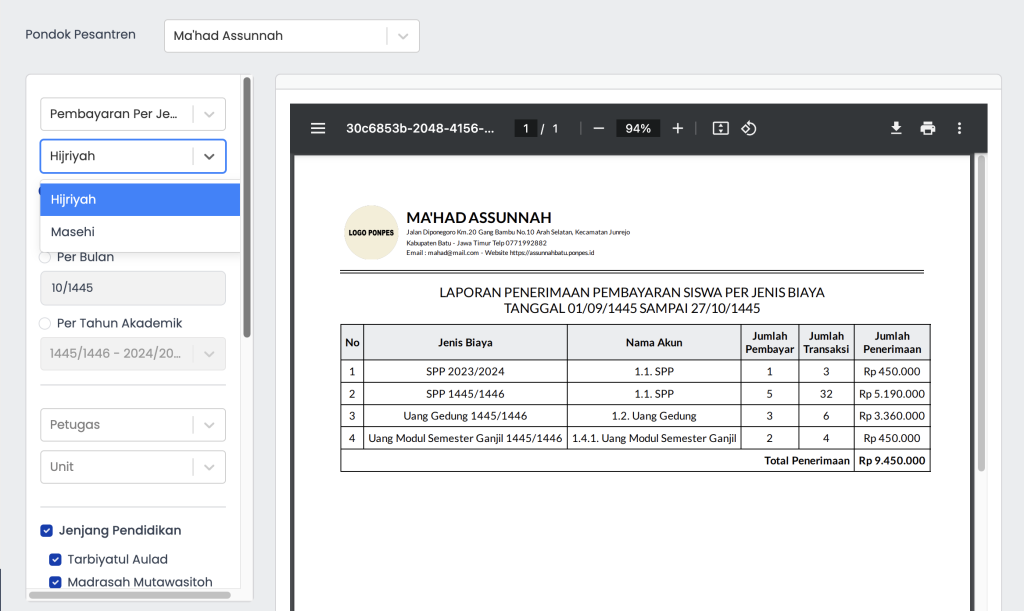
Task: Click the Jumlah Pembayar column header
Action: [x=769, y=343]
